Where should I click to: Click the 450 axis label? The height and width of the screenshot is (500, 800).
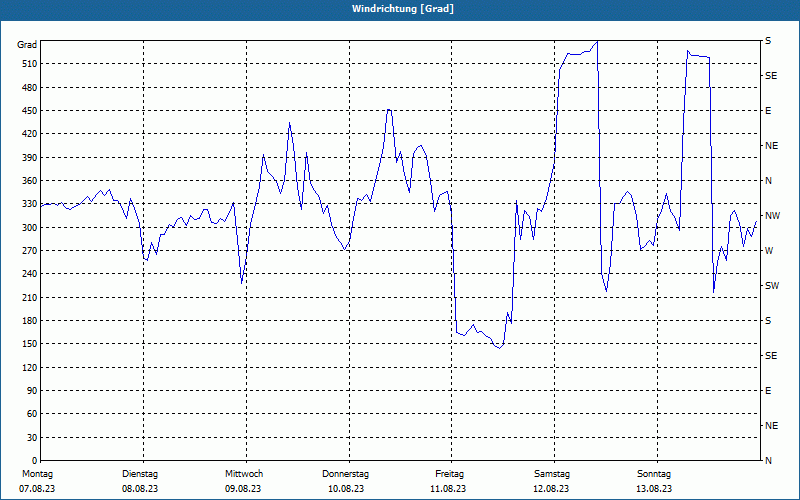(29, 111)
